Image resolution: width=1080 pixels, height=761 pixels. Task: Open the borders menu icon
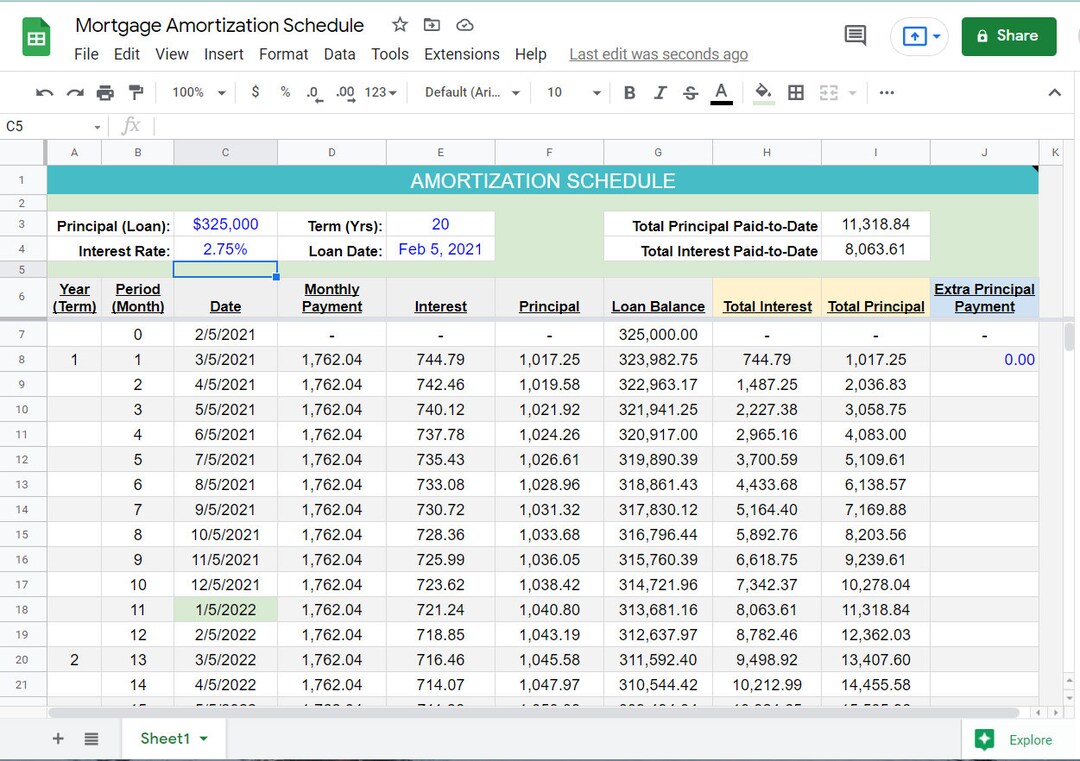pyautogui.click(x=795, y=92)
